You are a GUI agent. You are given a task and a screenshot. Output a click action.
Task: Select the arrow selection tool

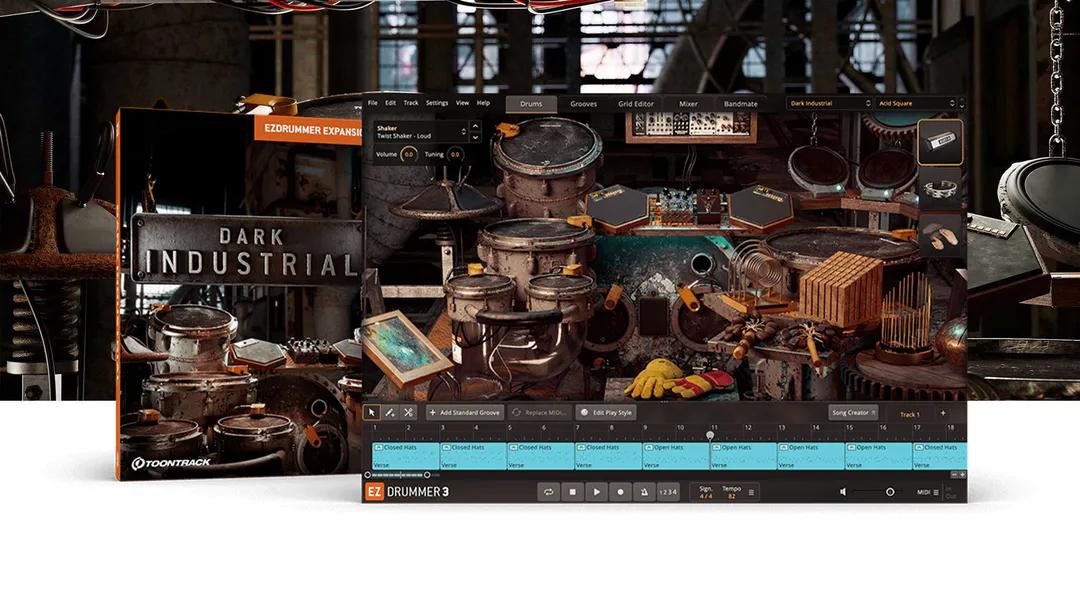(372, 413)
